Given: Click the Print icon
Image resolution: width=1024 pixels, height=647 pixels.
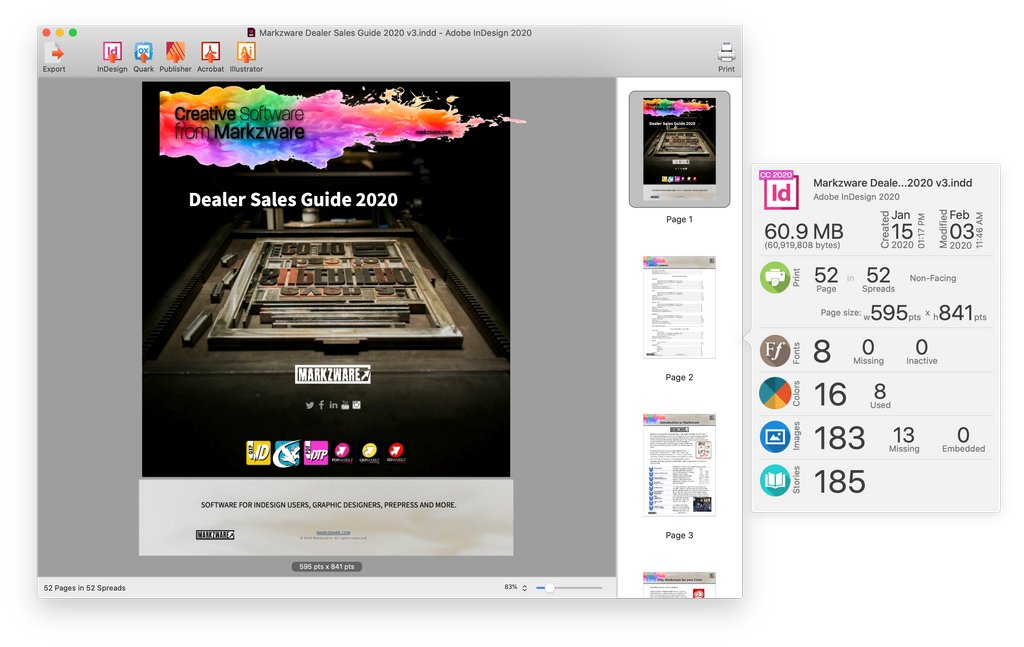Looking at the screenshot, I should coord(726,53).
